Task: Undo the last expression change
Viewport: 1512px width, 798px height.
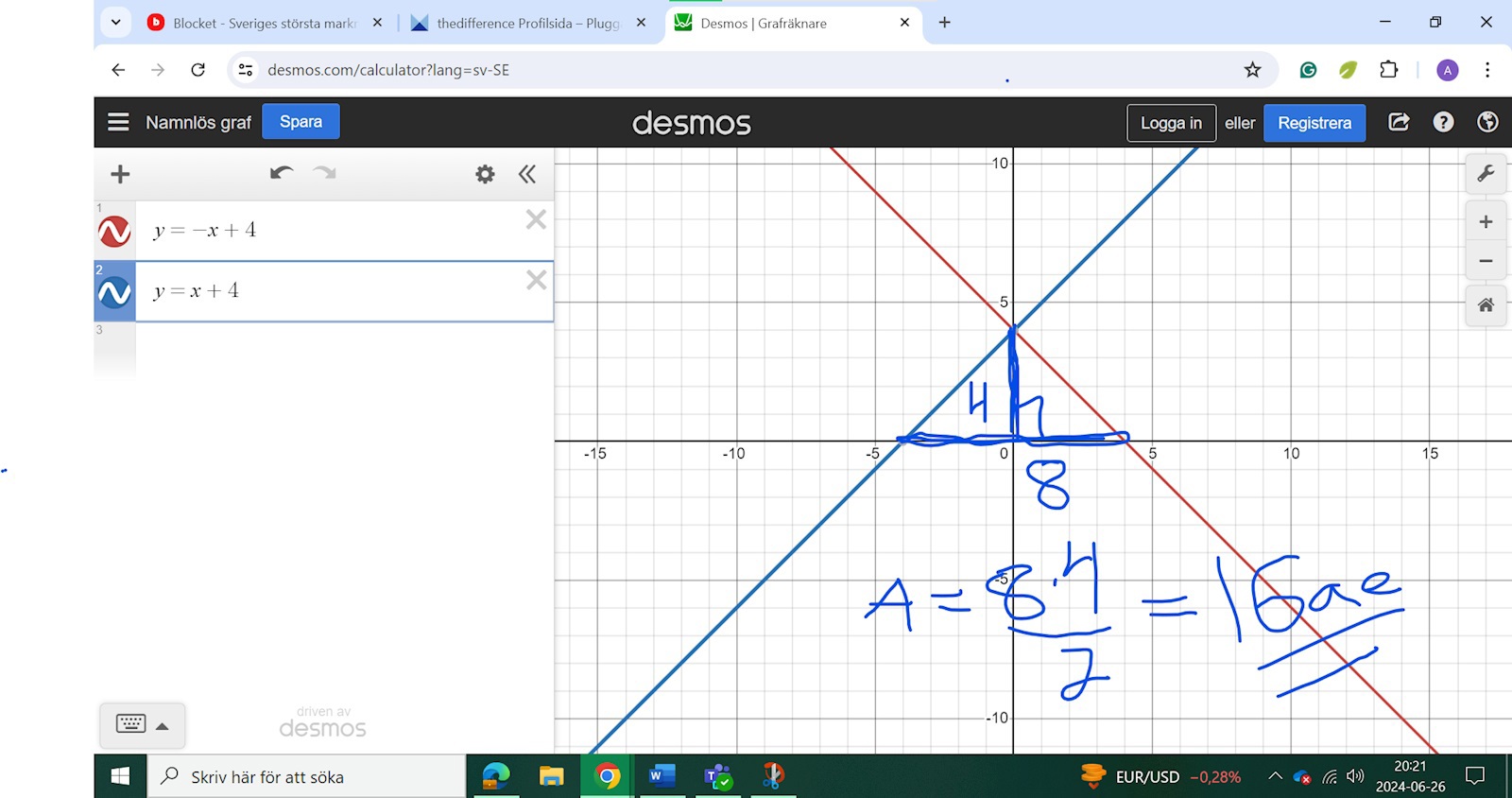Action: coord(281,173)
